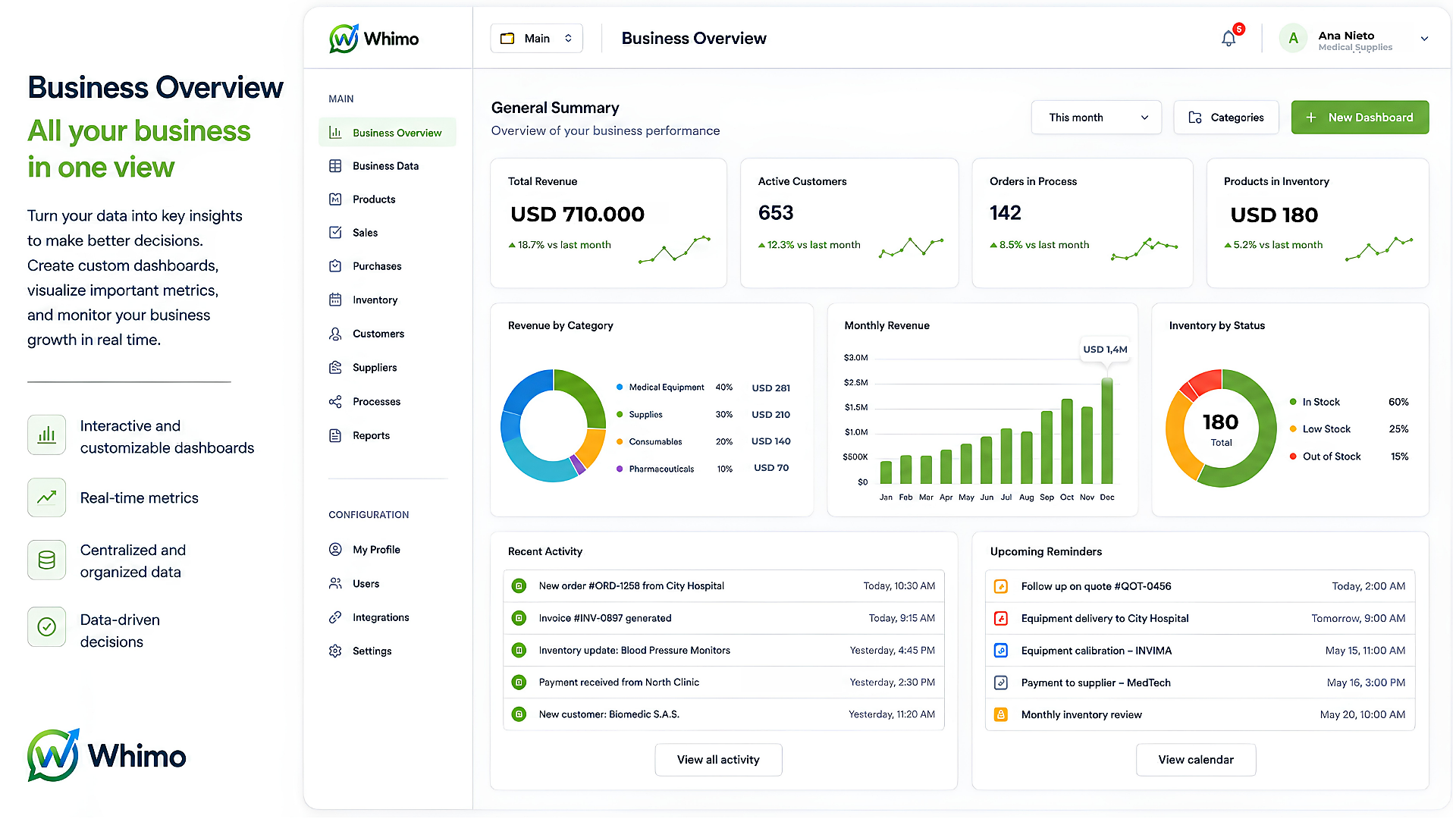
Task: Click the Total Revenue sparkline chart
Action: (674, 249)
